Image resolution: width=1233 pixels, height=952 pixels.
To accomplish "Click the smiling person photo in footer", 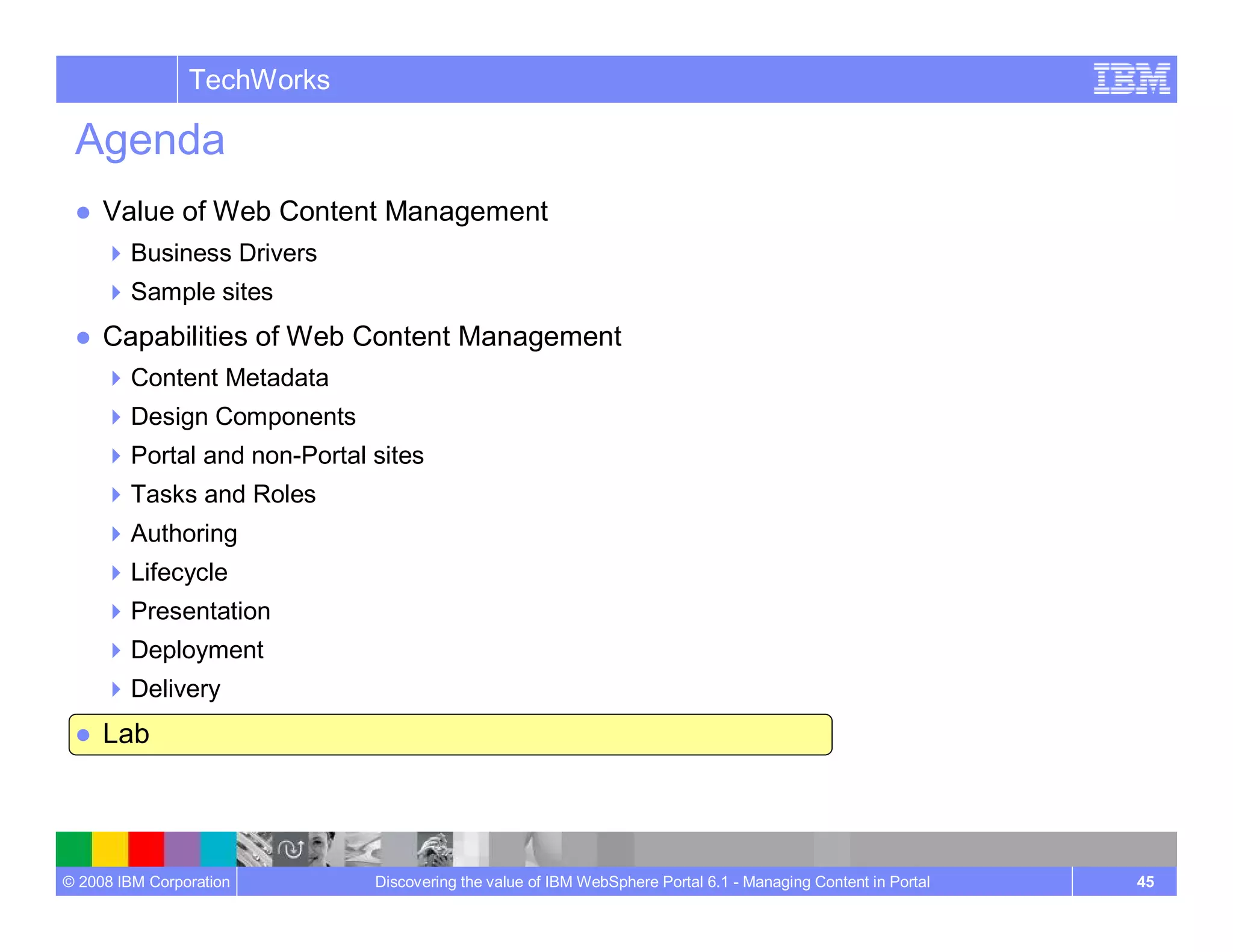I will [327, 849].
